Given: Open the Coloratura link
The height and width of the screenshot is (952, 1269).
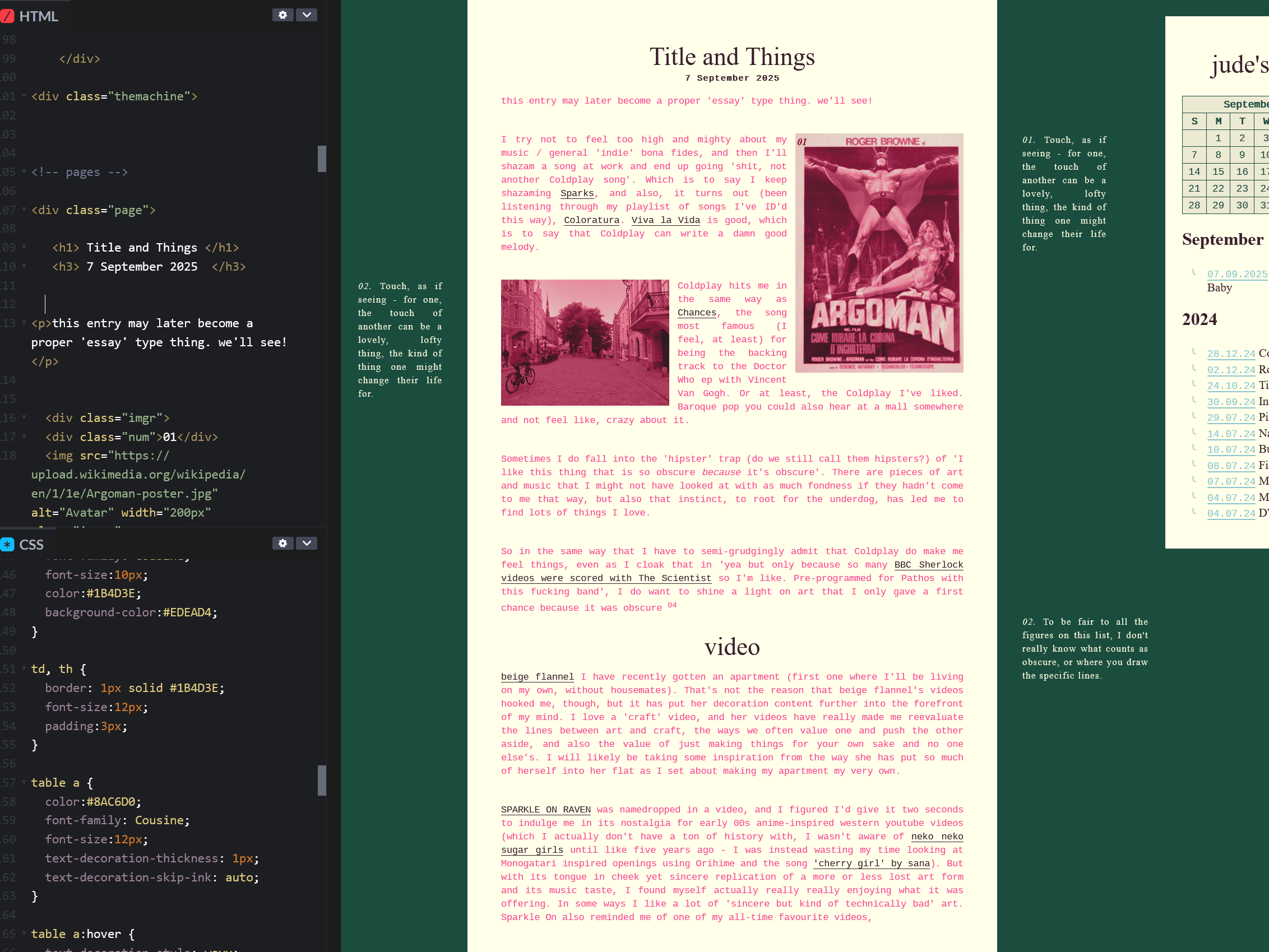Looking at the screenshot, I should [x=591, y=220].
